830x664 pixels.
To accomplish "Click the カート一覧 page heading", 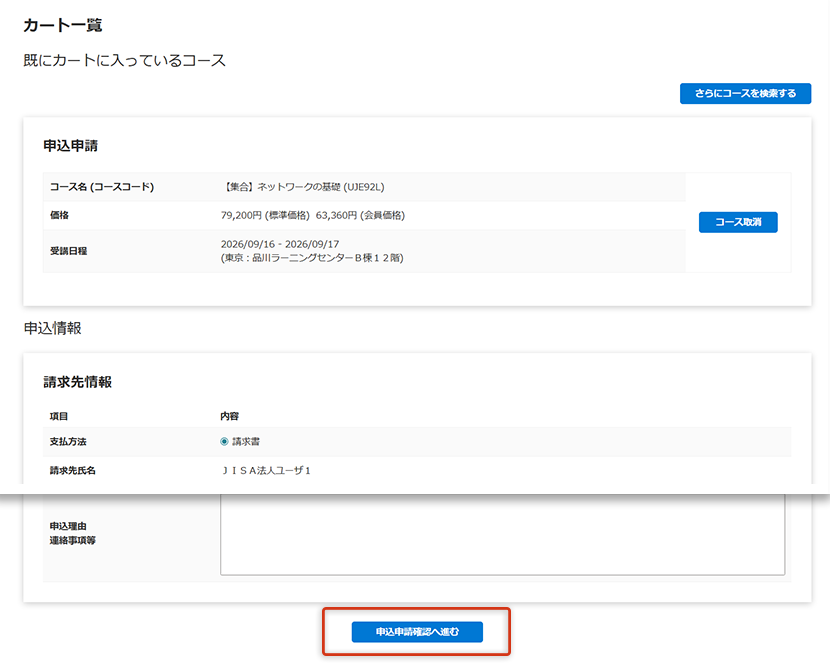I will pyautogui.click(x=63, y=24).
